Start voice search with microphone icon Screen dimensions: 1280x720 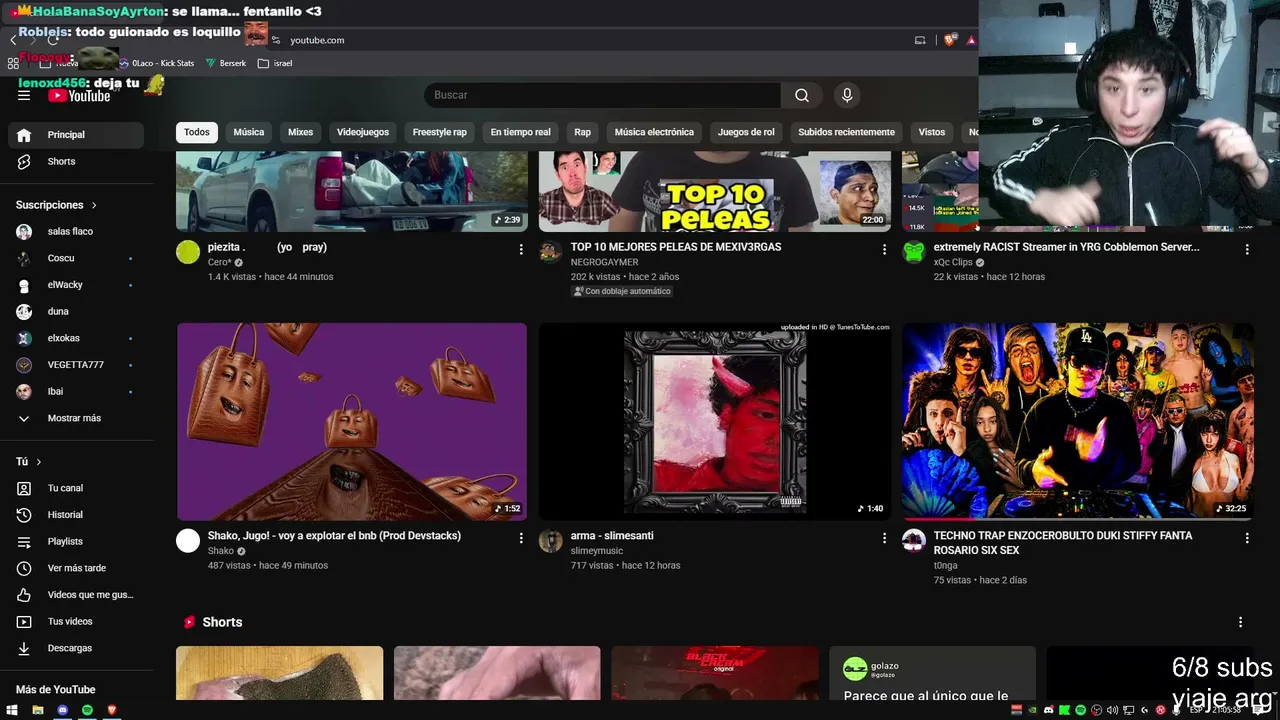[x=847, y=95]
